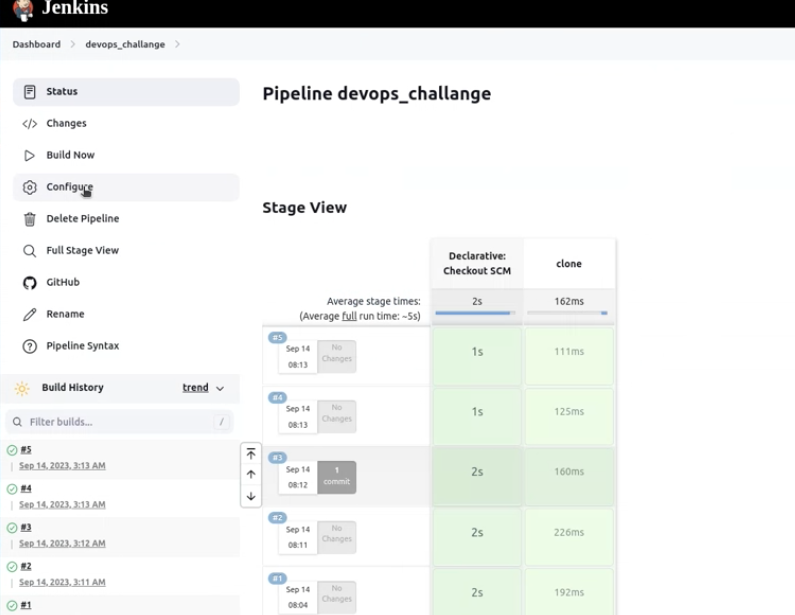Open the Changes menu item
The height and width of the screenshot is (615, 795).
pos(126,124)
